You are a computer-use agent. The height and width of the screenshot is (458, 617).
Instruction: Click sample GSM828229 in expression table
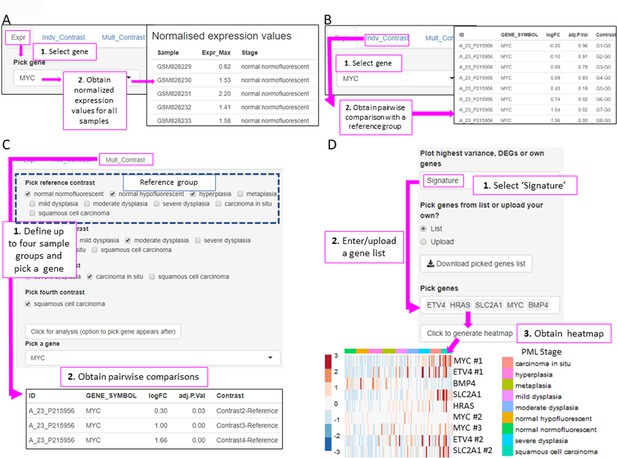pyautogui.click(x=174, y=66)
